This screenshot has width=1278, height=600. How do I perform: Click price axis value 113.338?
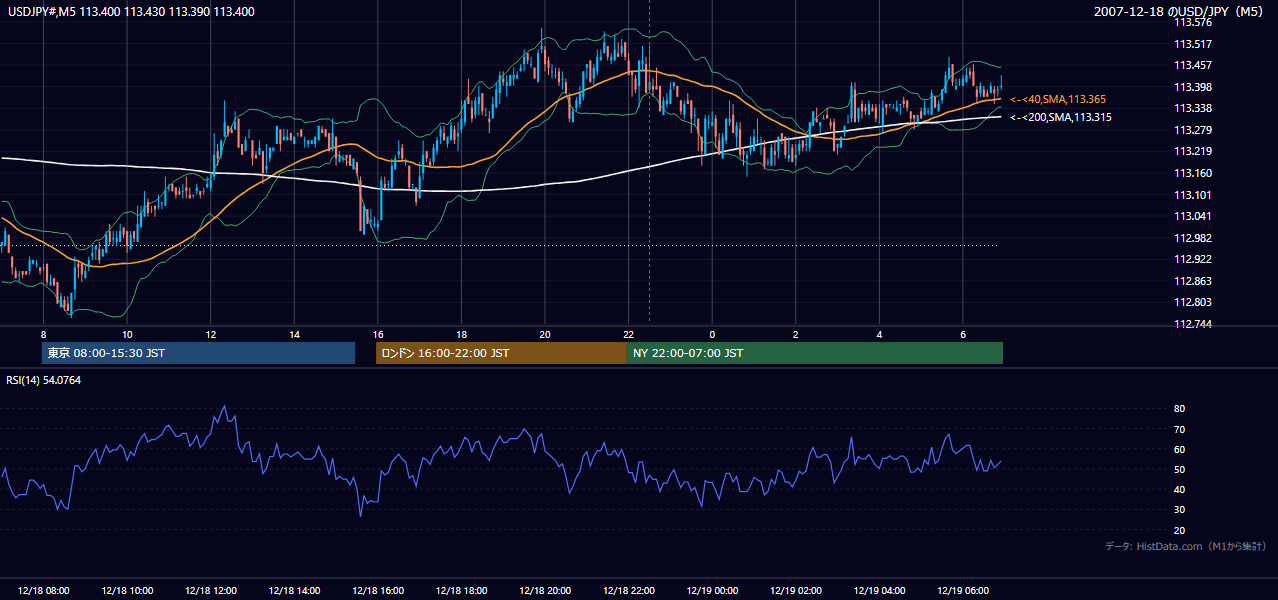click(1192, 108)
